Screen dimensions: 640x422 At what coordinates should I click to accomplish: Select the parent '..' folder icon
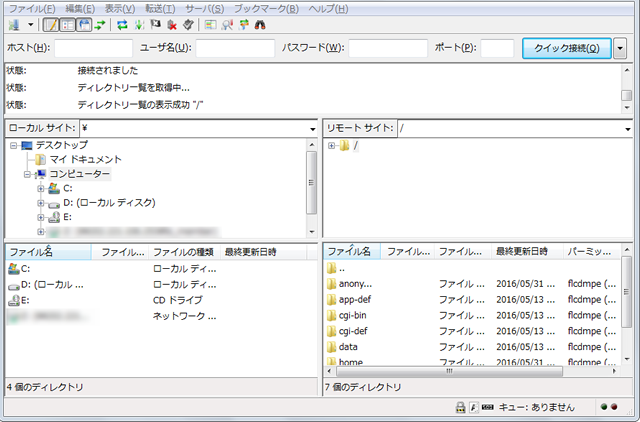[x=331, y=268]
